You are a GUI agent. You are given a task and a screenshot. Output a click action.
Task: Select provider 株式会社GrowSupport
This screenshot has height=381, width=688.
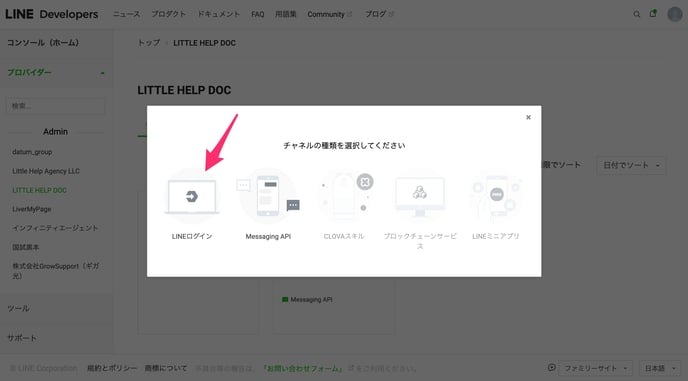56,271
